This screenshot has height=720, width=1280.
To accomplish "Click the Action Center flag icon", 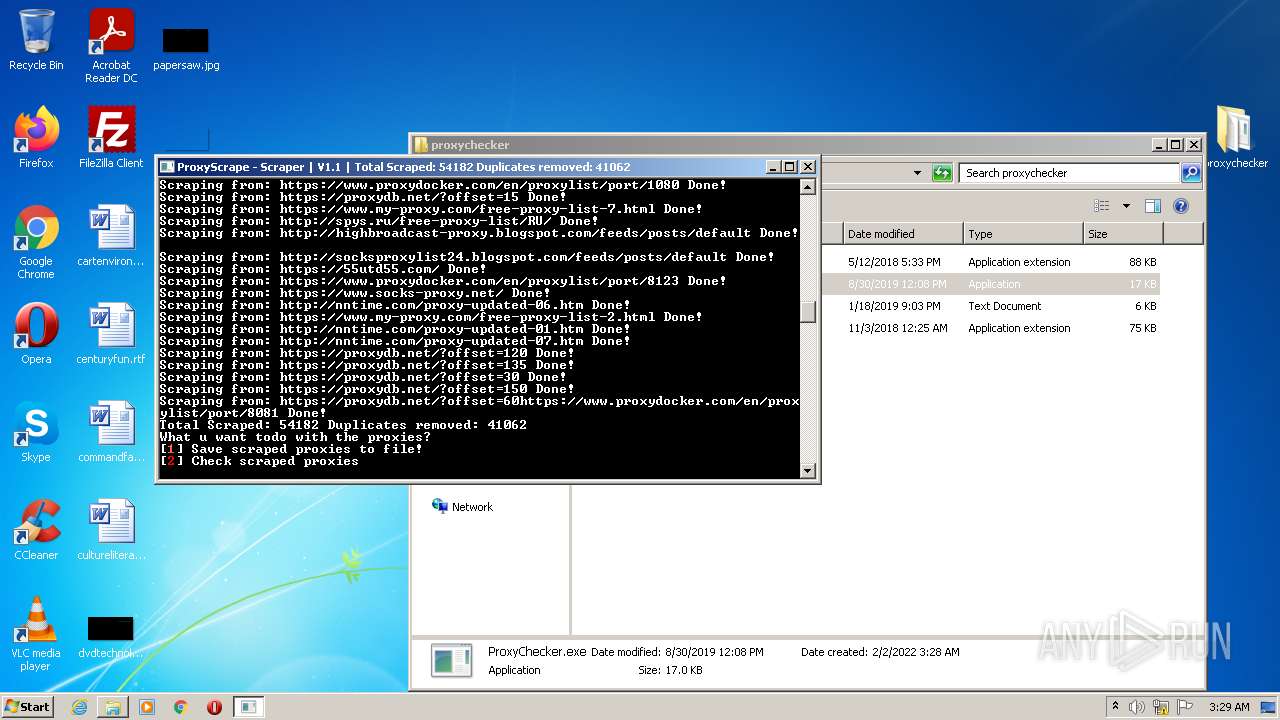I will tap(1185, 707).
